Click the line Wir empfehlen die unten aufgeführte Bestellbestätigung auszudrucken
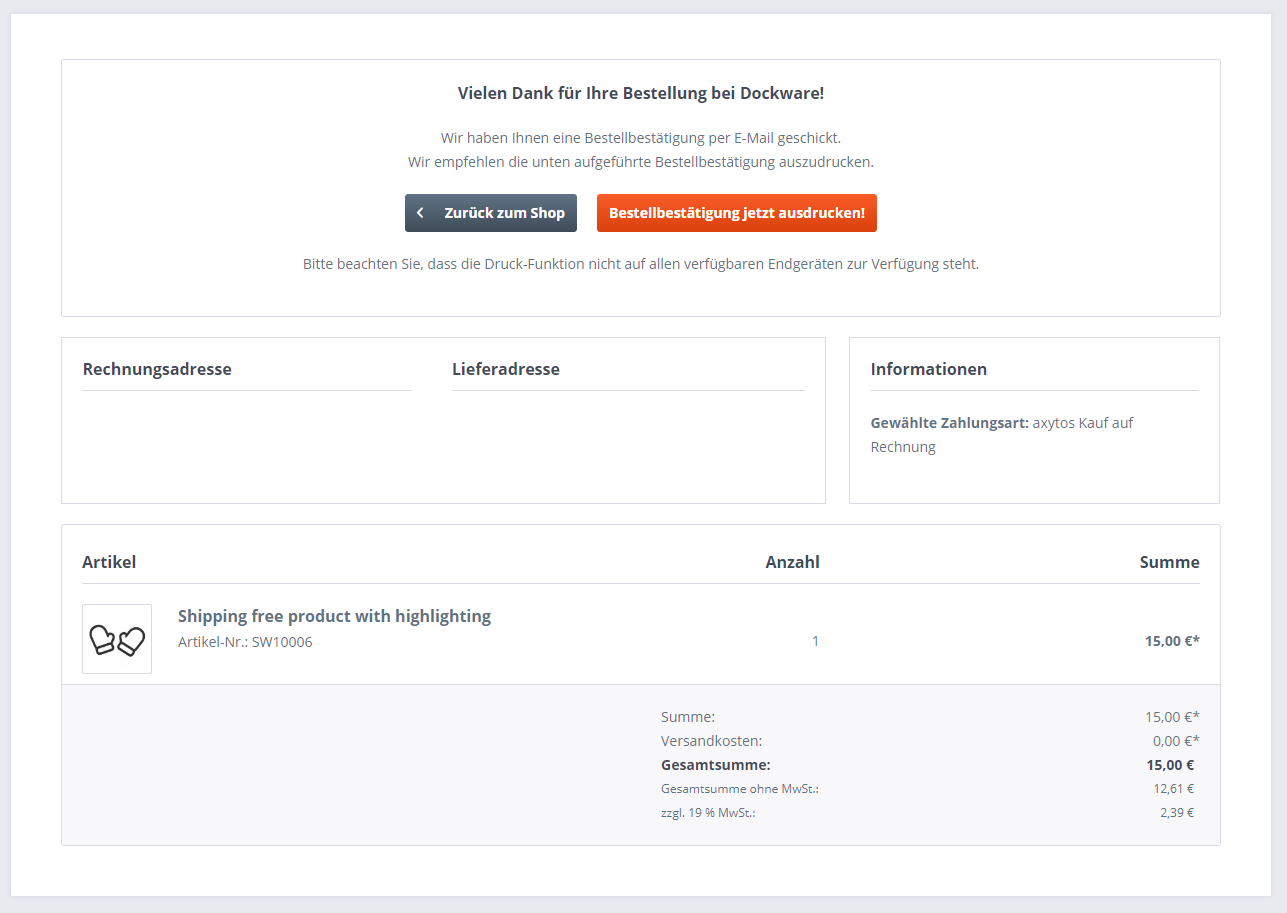The image size is (1287, 913). (x=641, y=162)
